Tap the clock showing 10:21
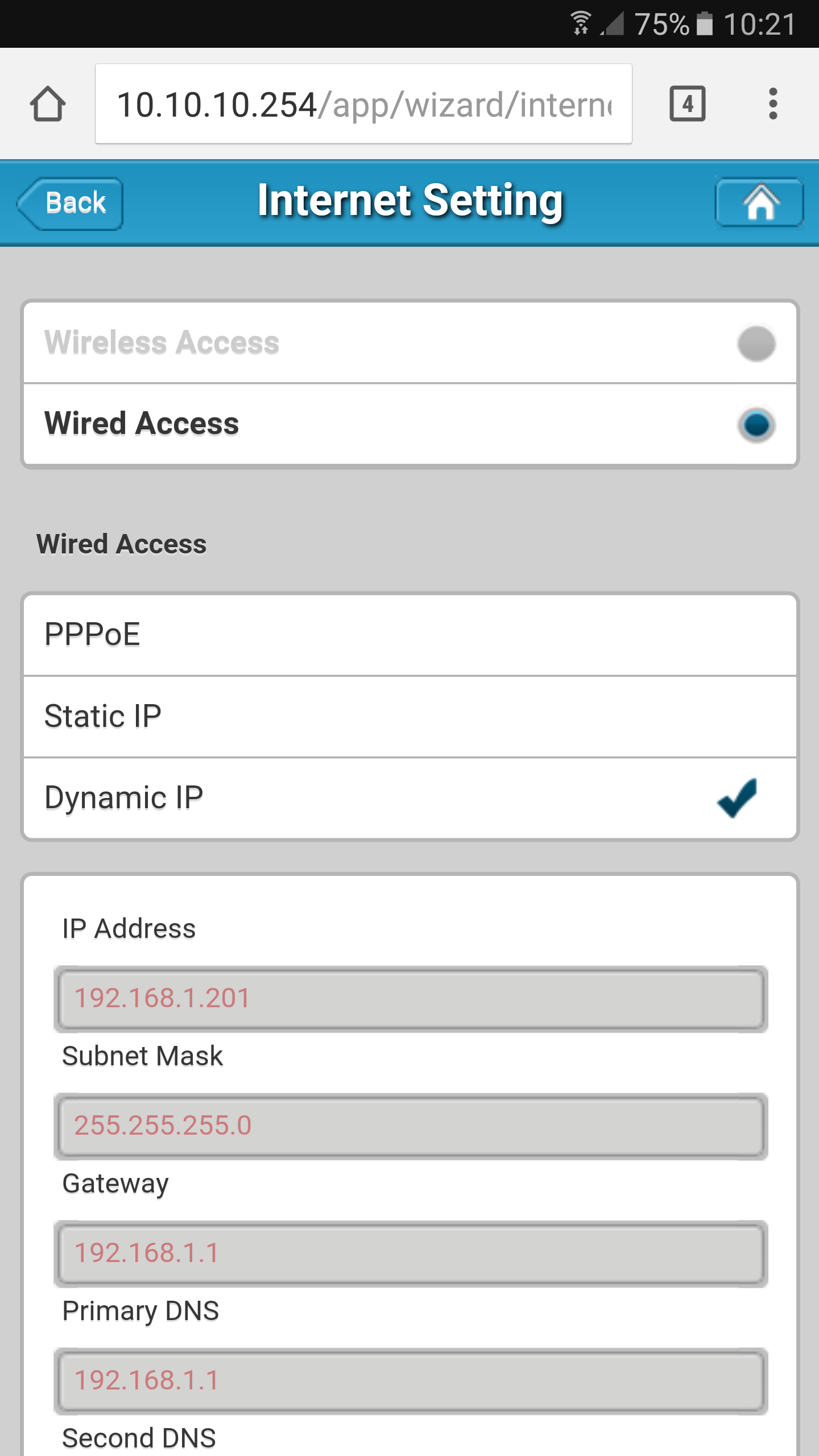The height and width of the screenshot is (1456, 819). tap(760, 24)
